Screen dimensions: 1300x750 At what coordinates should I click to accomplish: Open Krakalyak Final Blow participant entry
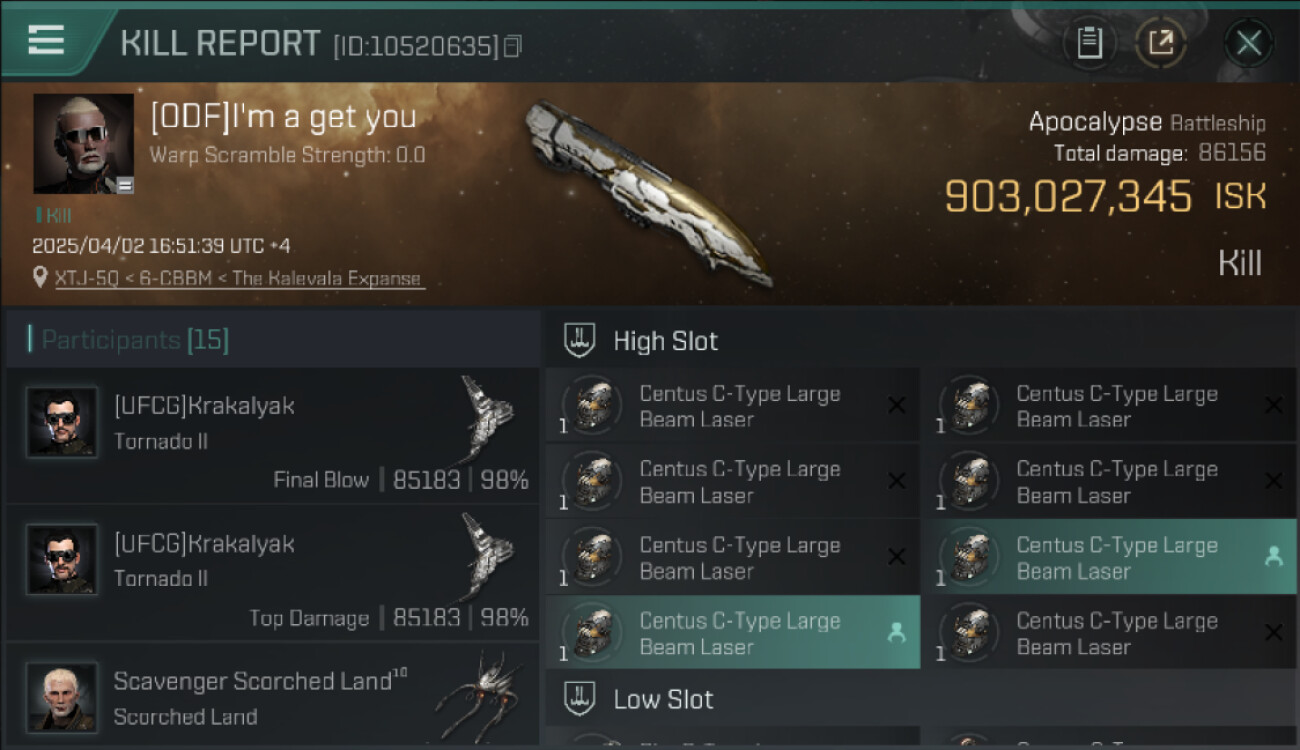(272, 436)
